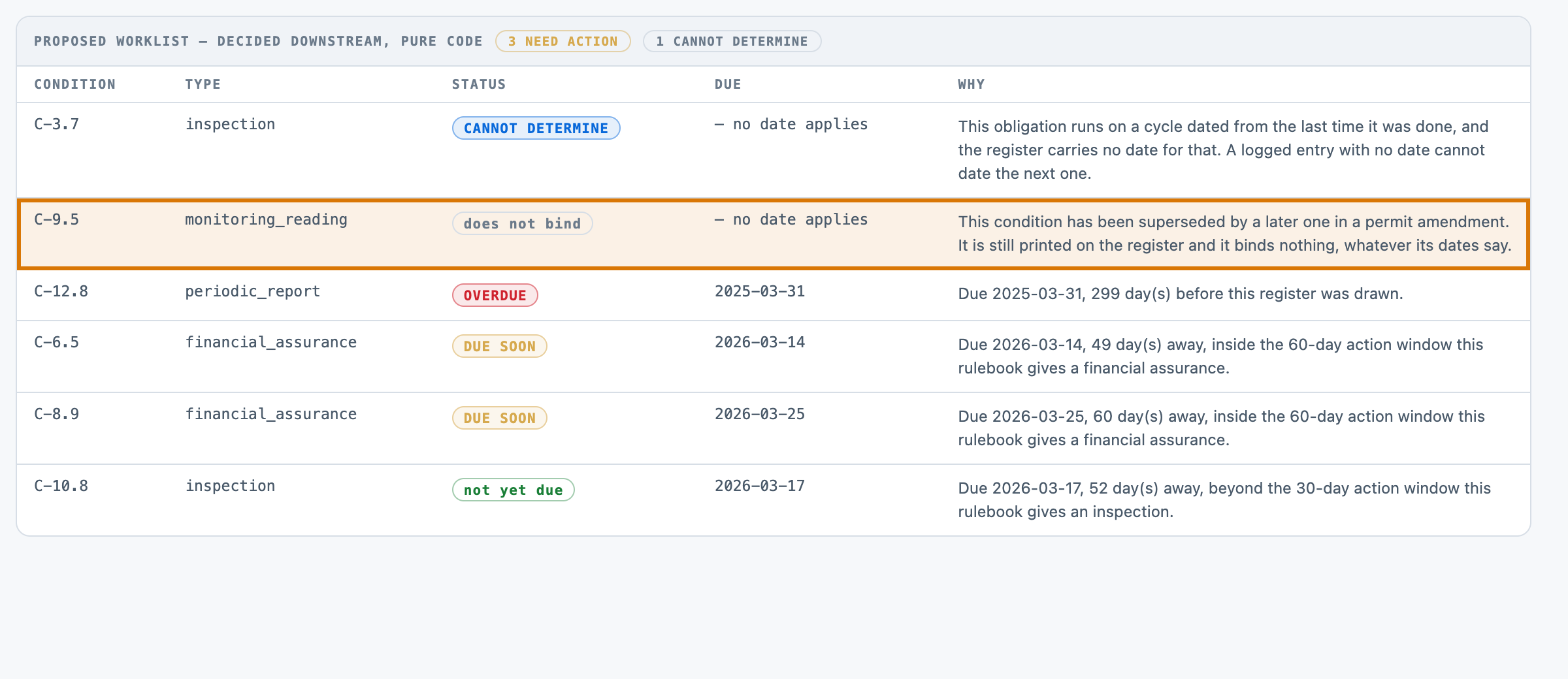Screen dimensions: 1568x679
Task: Click the not yet due status pill
Action: [x=513, y=490]
